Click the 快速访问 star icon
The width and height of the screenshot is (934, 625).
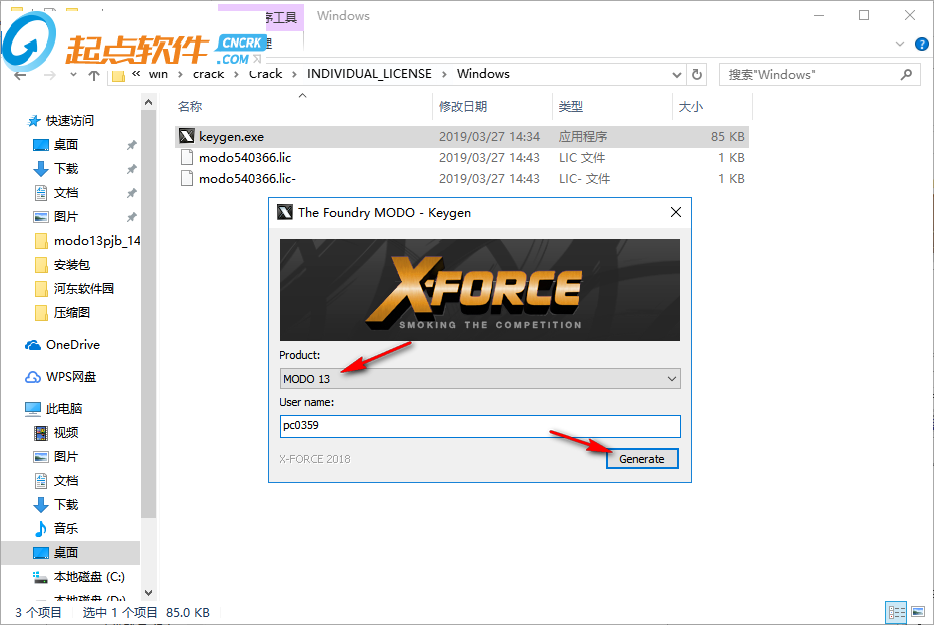[x=33, y=121]
